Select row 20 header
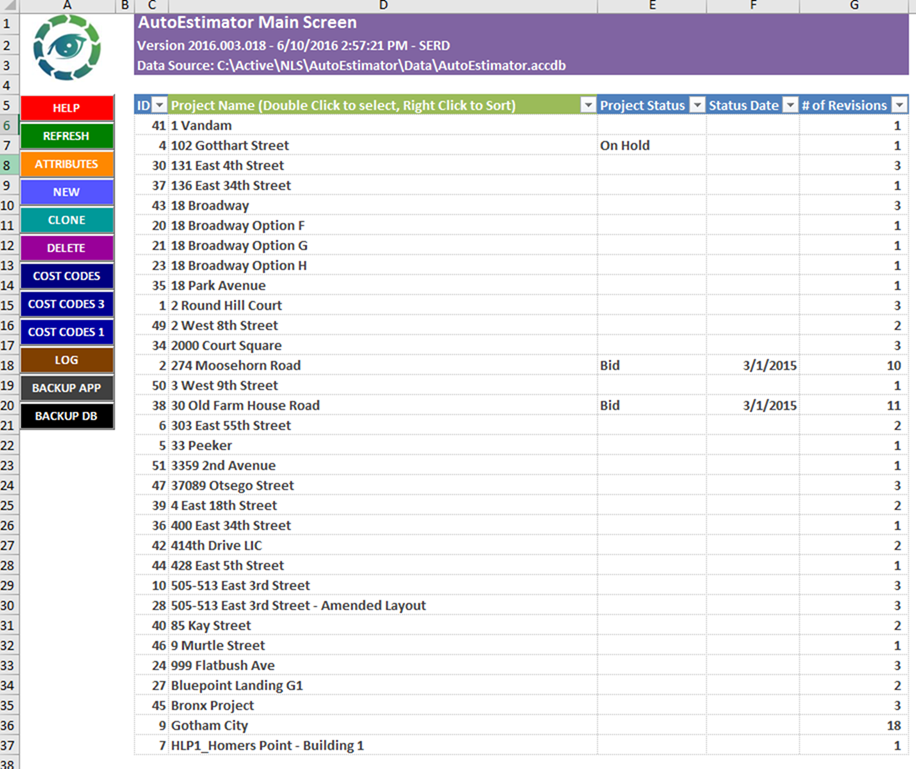The height and width of the screenshot is (769, 916). pyautogui.click(x=8, y=406)
